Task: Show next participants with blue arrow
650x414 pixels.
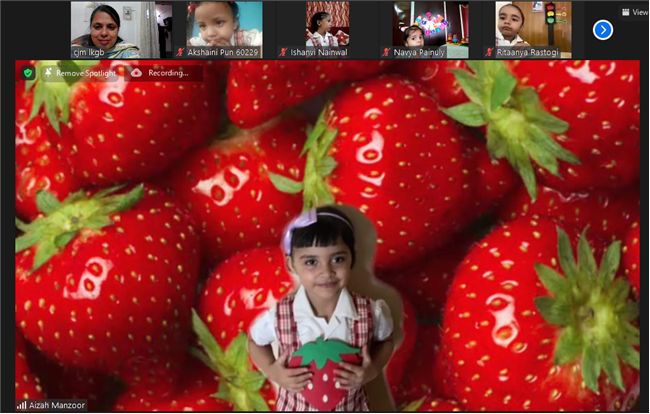Action: point(603,30)
